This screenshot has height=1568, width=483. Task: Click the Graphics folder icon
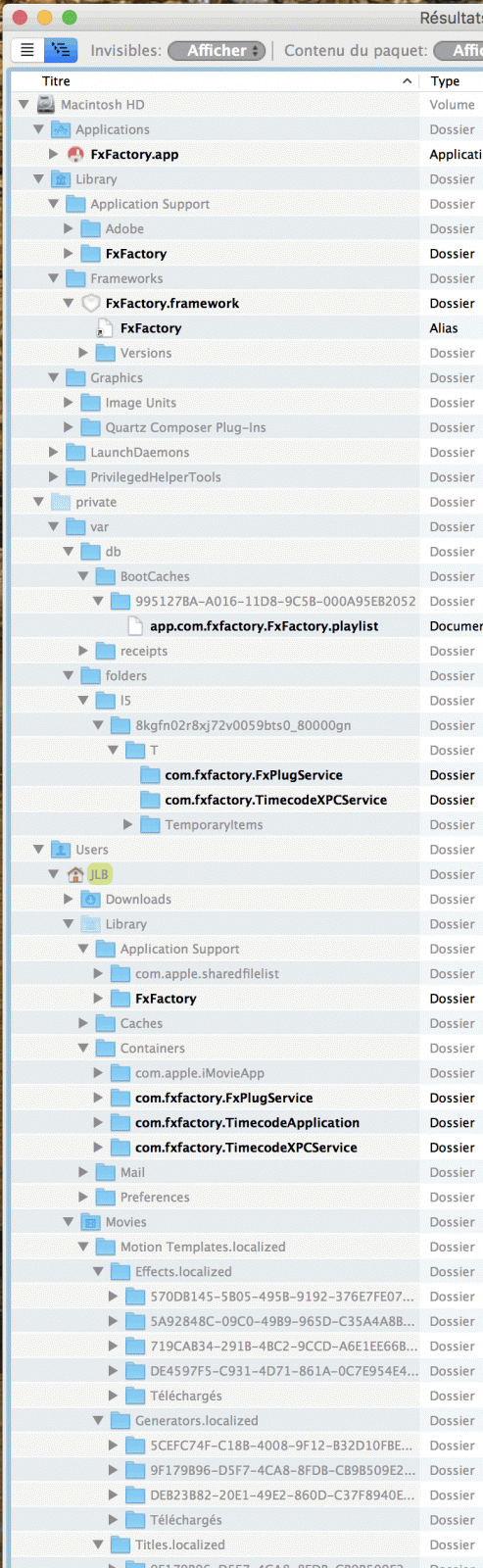75,377
